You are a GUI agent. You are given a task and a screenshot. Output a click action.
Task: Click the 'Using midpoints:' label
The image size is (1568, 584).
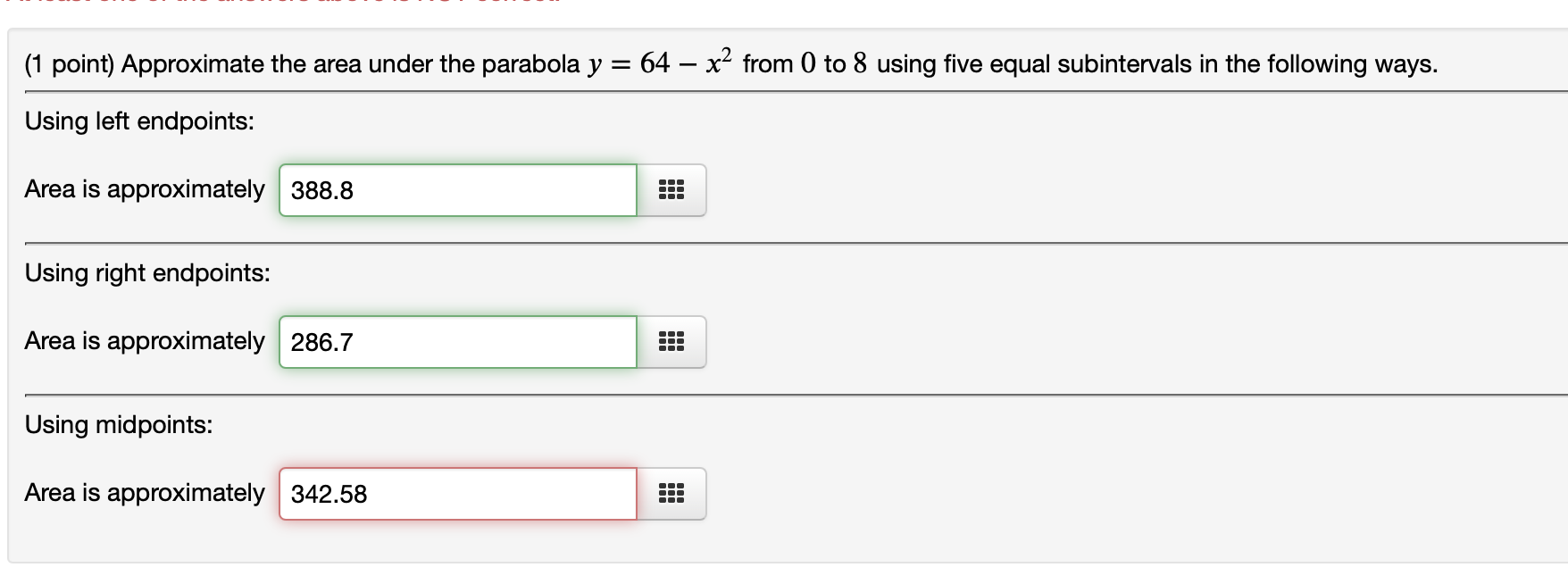118,424
